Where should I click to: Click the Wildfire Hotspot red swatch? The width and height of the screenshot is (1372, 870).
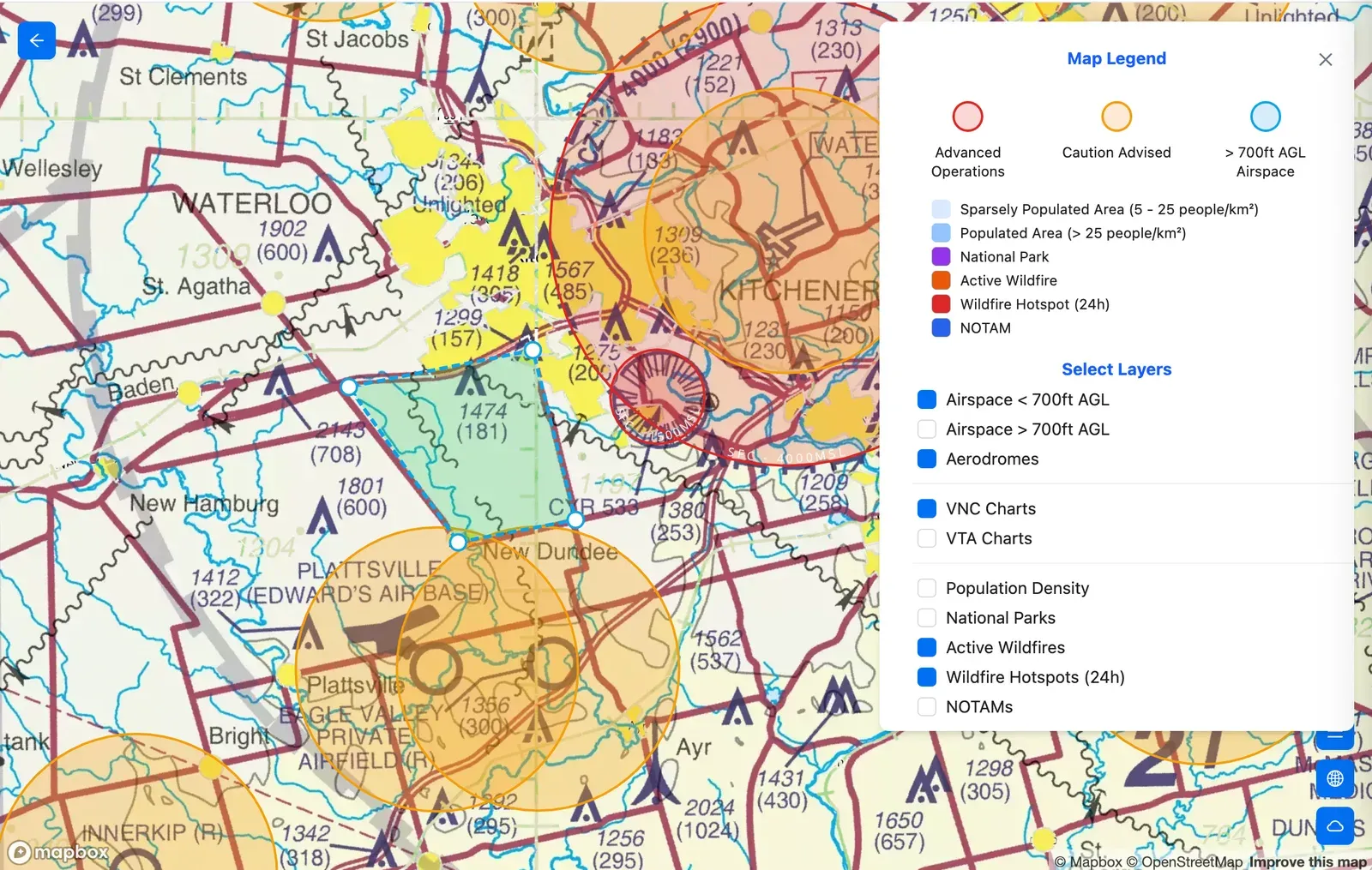(x=941, y=304)
